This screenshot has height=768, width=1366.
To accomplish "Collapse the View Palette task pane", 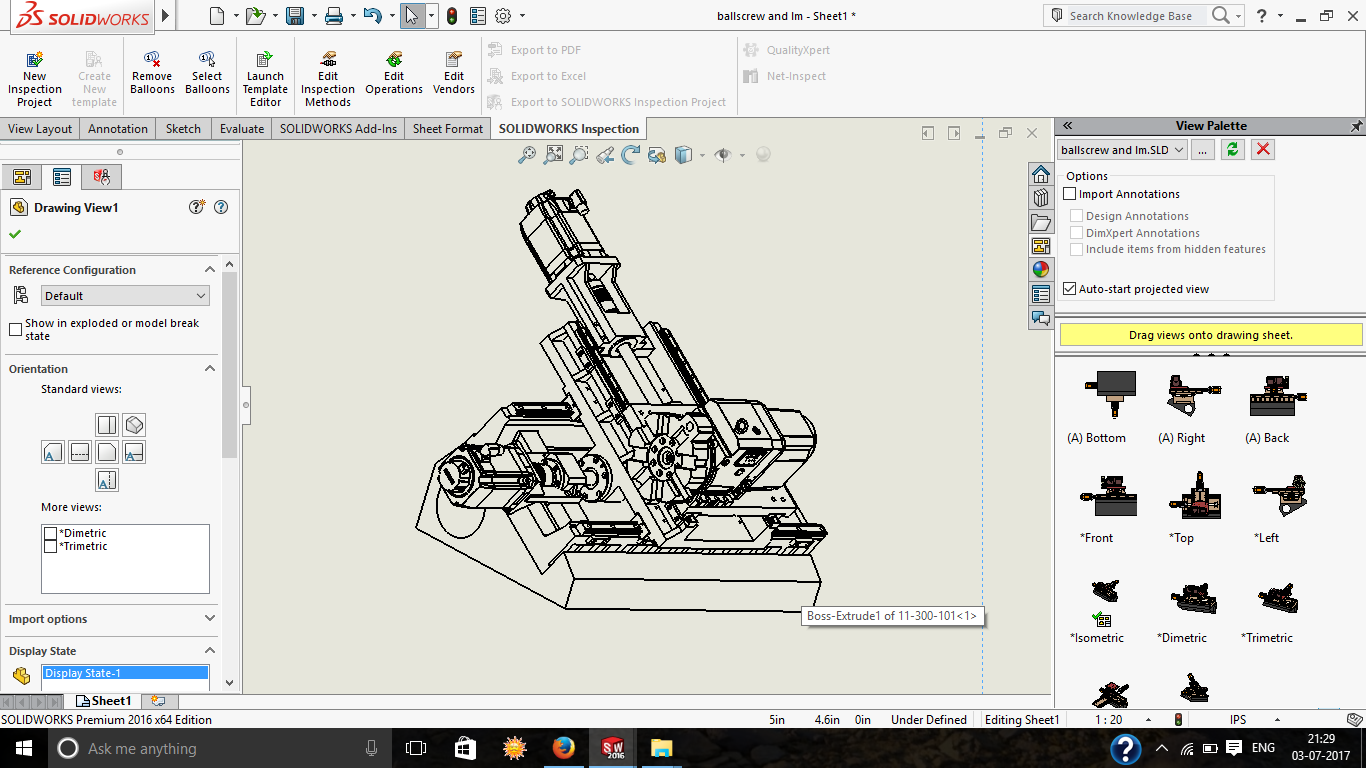I will click(x=1067, y=126).
